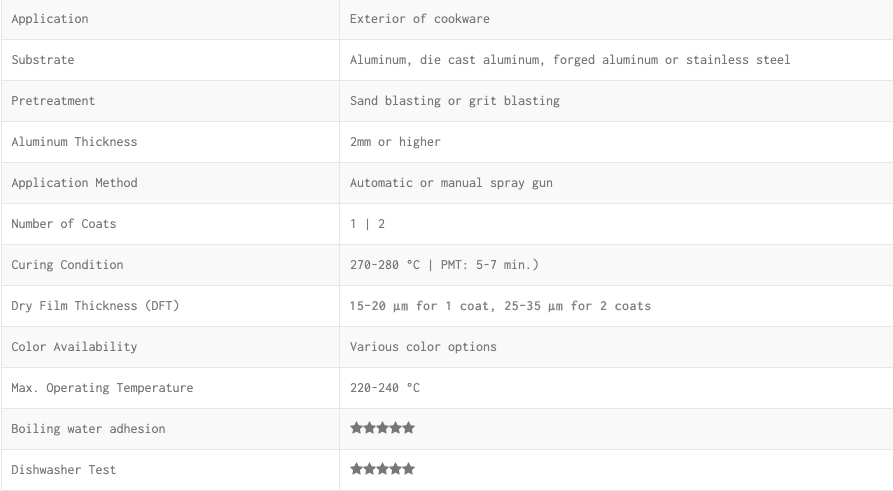The width and height of the screenshot is (893, 491).
Task: Click the Number of Coats label
Action: pyautogui.click(x=63, y=224)
